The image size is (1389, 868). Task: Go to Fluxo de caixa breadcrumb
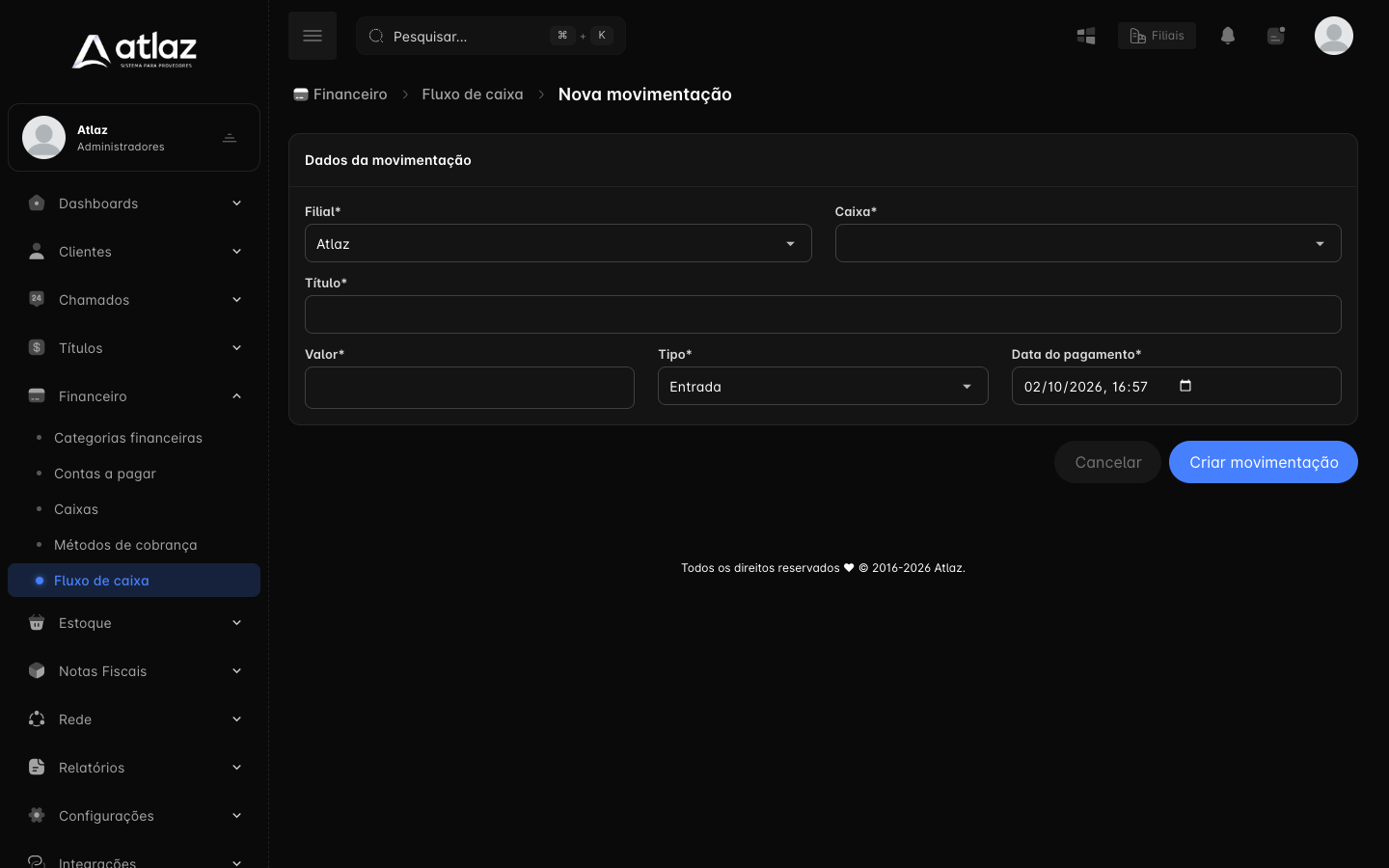(473, 95)
